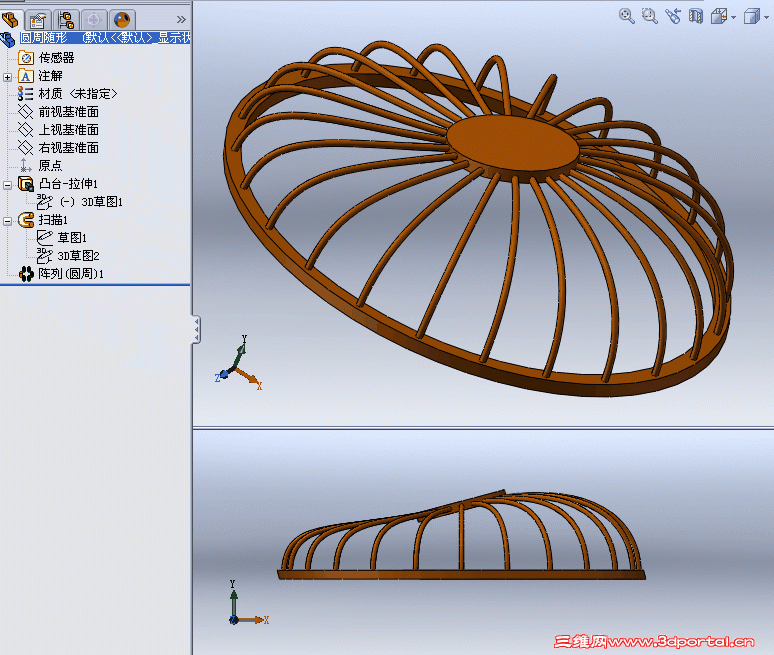Viewport: 774px width, 655px height.
Task: Select 材质 <未指定> material entry
Action: [78, 94]
